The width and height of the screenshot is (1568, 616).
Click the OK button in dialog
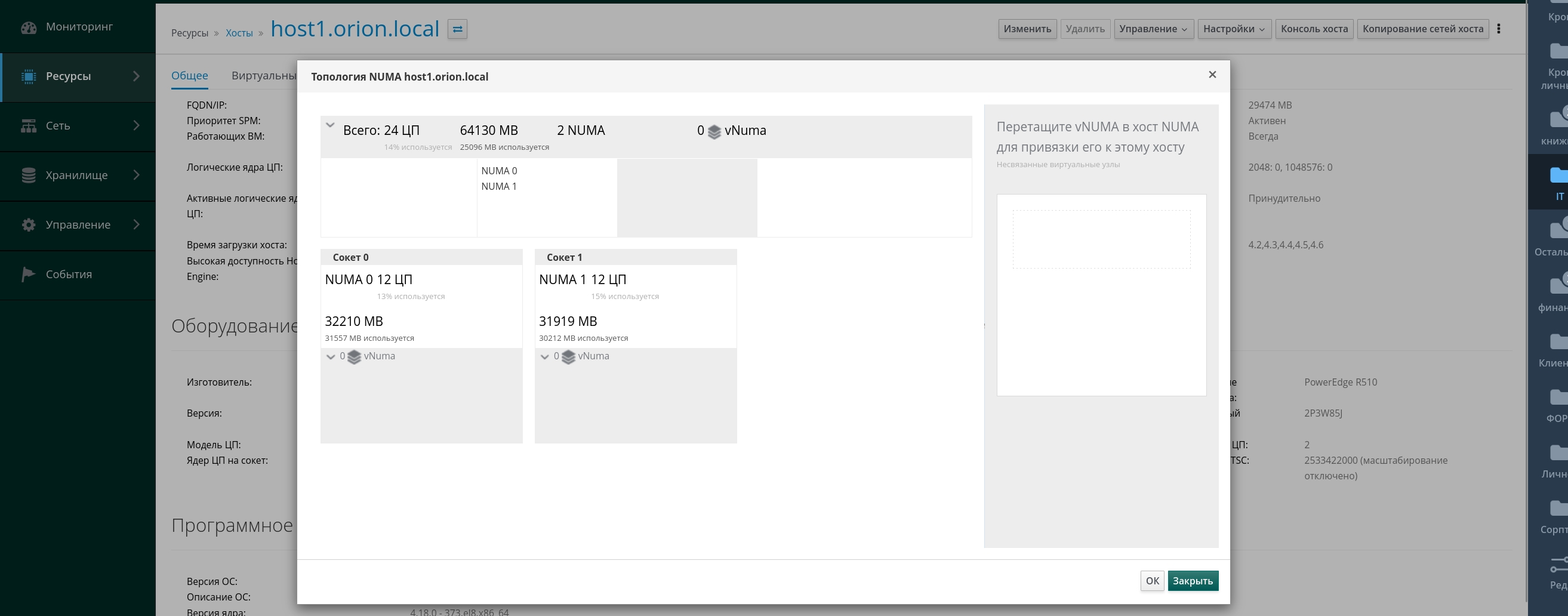[1151, 581]
